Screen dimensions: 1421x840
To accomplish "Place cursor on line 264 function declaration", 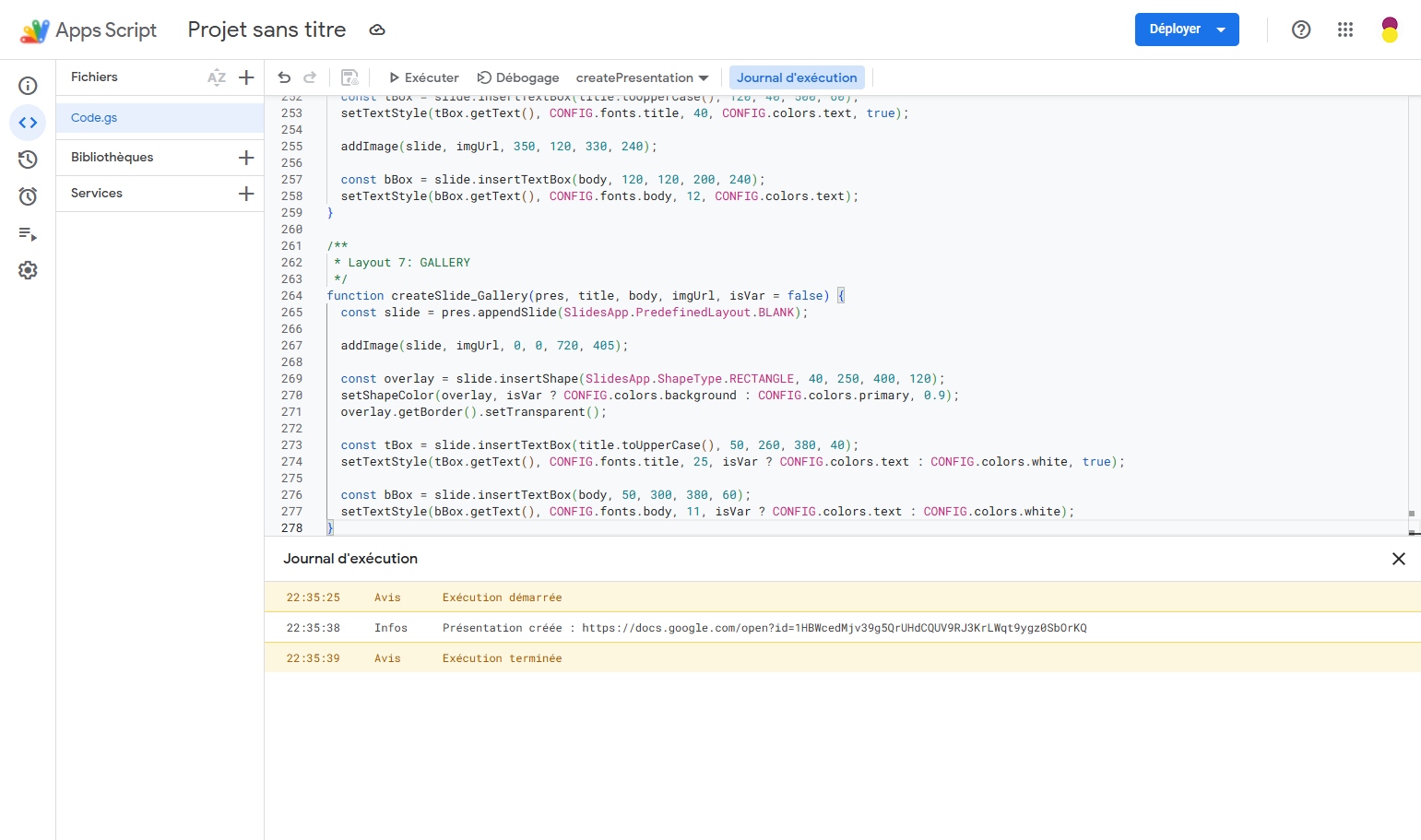I will click(x=586, y=296).
